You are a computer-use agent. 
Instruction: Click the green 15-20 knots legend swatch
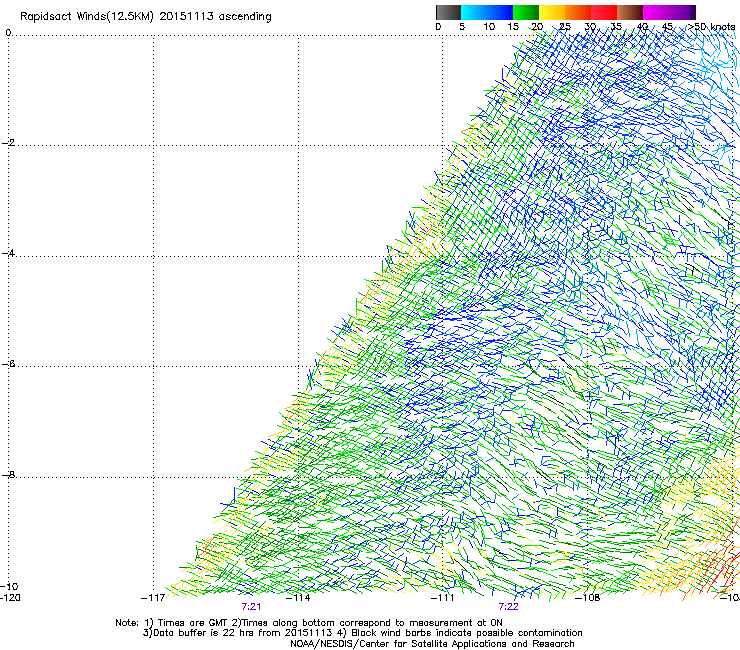tap(526, 12)
